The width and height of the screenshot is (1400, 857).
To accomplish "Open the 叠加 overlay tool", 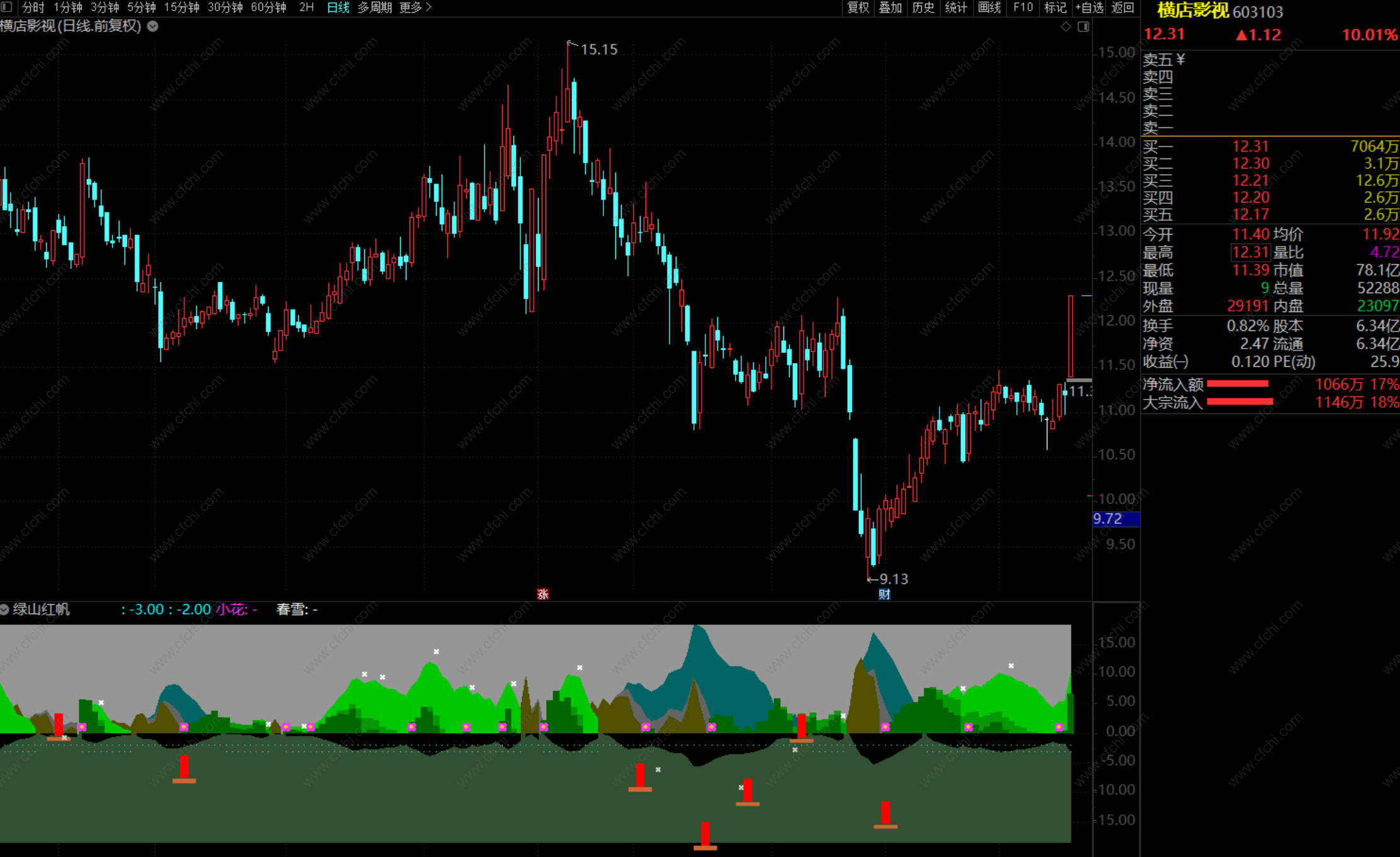I will pyautogui.click(x=890, y=8).
